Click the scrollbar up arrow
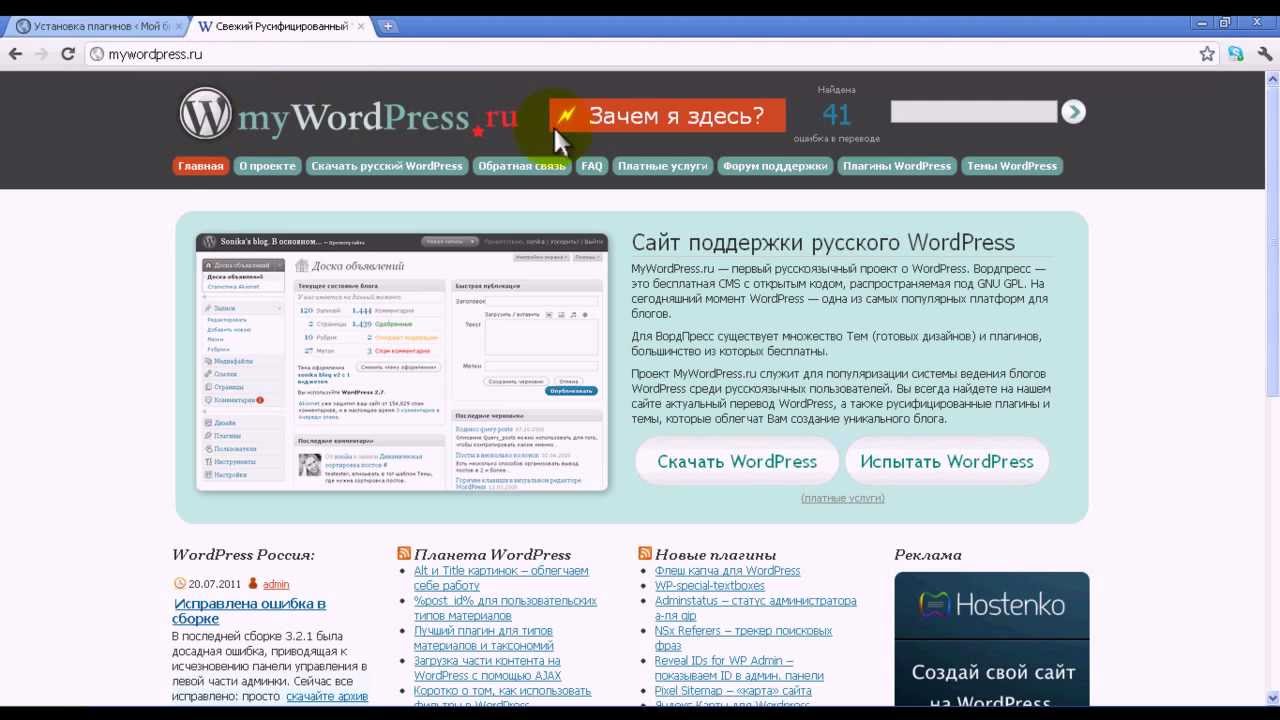The height and width of the screenshot is (720, 1280). 1272,78
